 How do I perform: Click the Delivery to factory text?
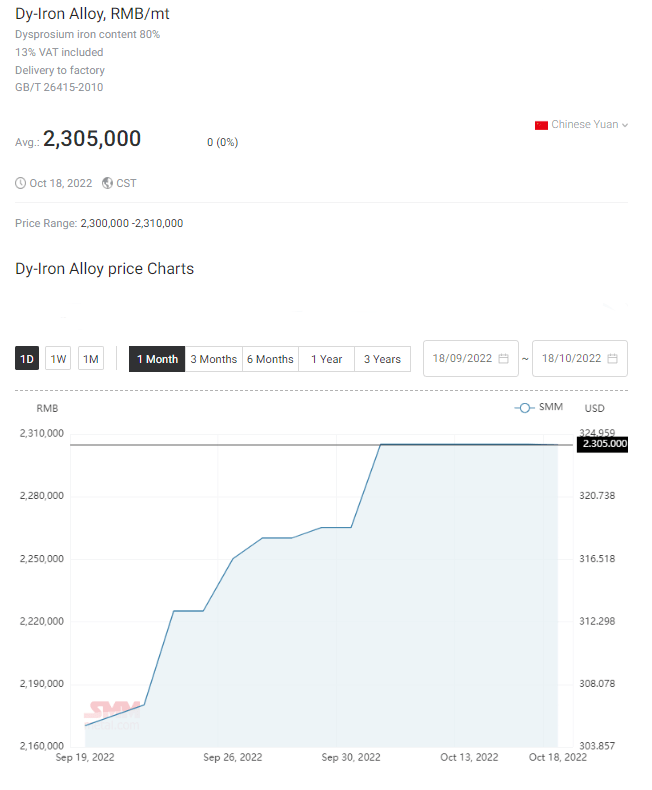[x=60, y=70]
